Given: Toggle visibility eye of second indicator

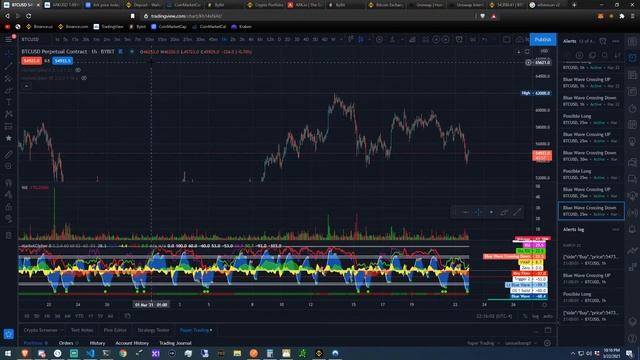Looking at the screenshot, I should [x=84, y=78].
